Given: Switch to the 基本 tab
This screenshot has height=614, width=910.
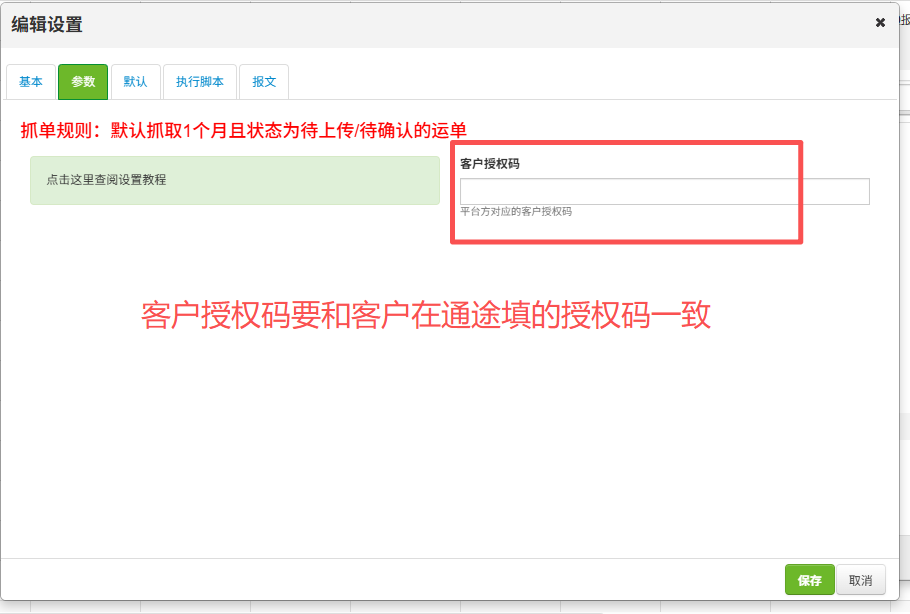Looking at the screenshot, I should (31, 82).
